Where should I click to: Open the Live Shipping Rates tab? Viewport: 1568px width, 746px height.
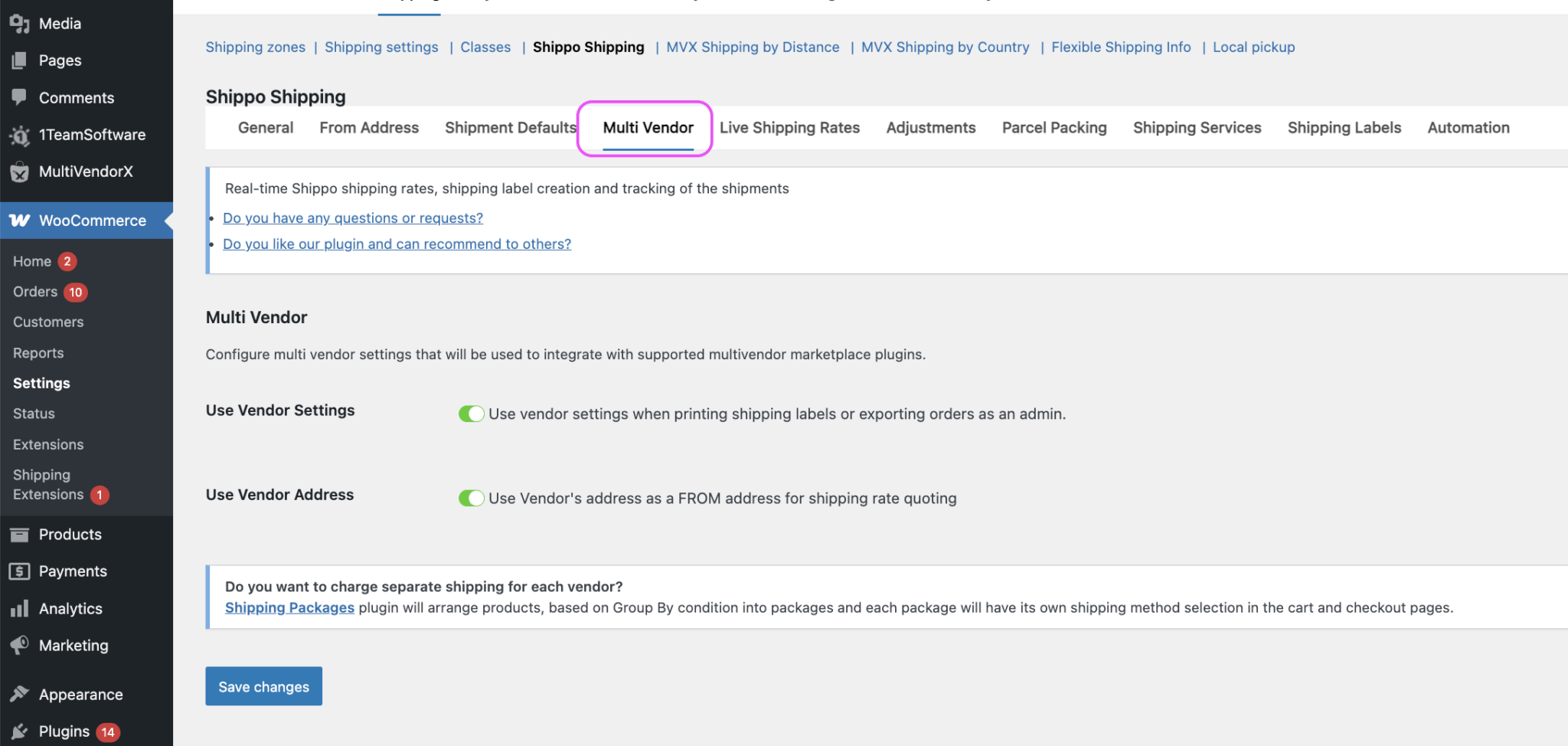point(789,128)
